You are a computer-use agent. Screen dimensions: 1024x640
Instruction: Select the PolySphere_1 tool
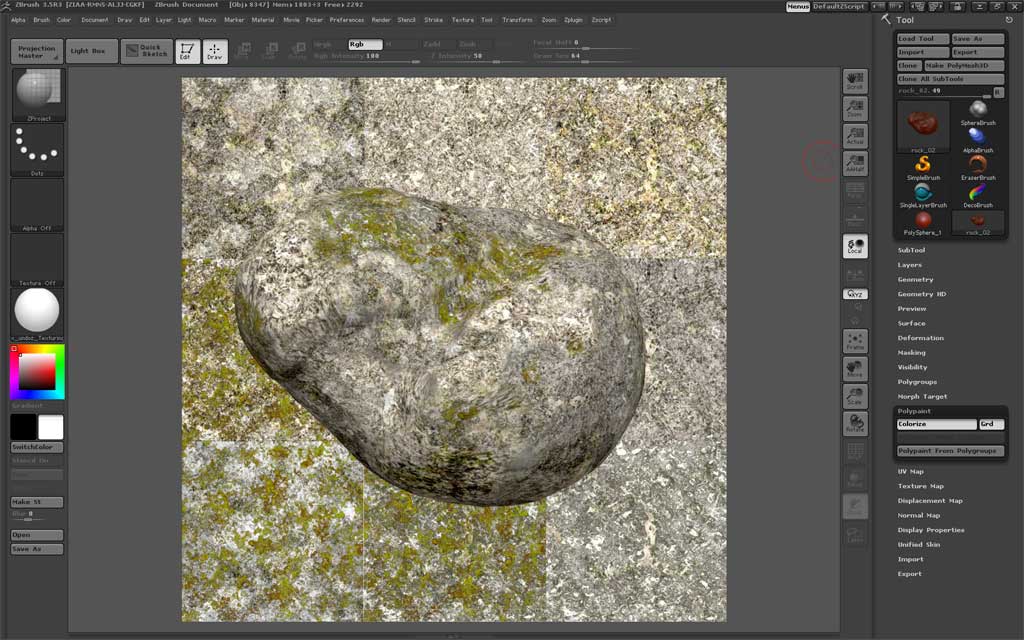point(923,222)
